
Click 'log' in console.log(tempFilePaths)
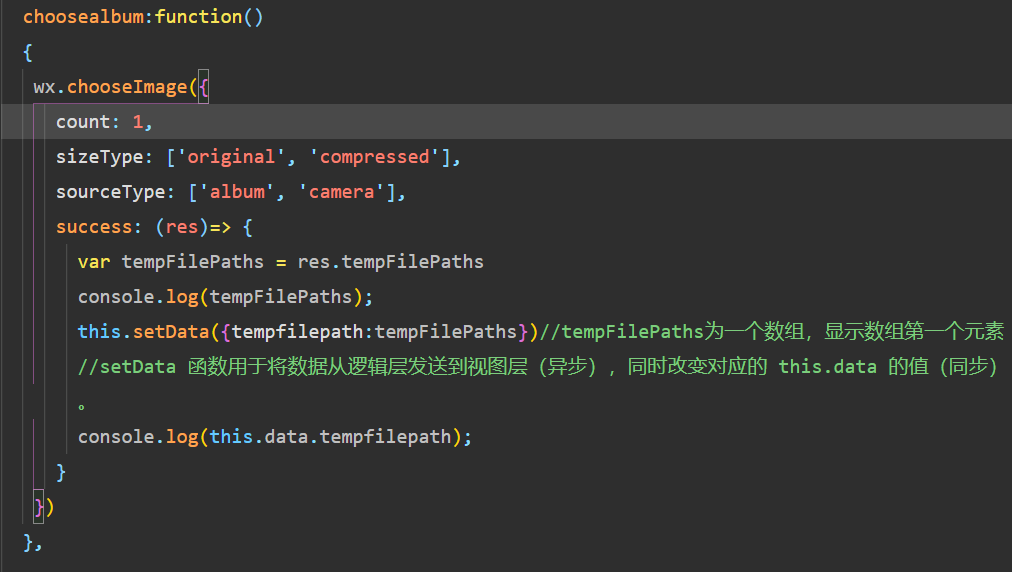pos(182,296)
